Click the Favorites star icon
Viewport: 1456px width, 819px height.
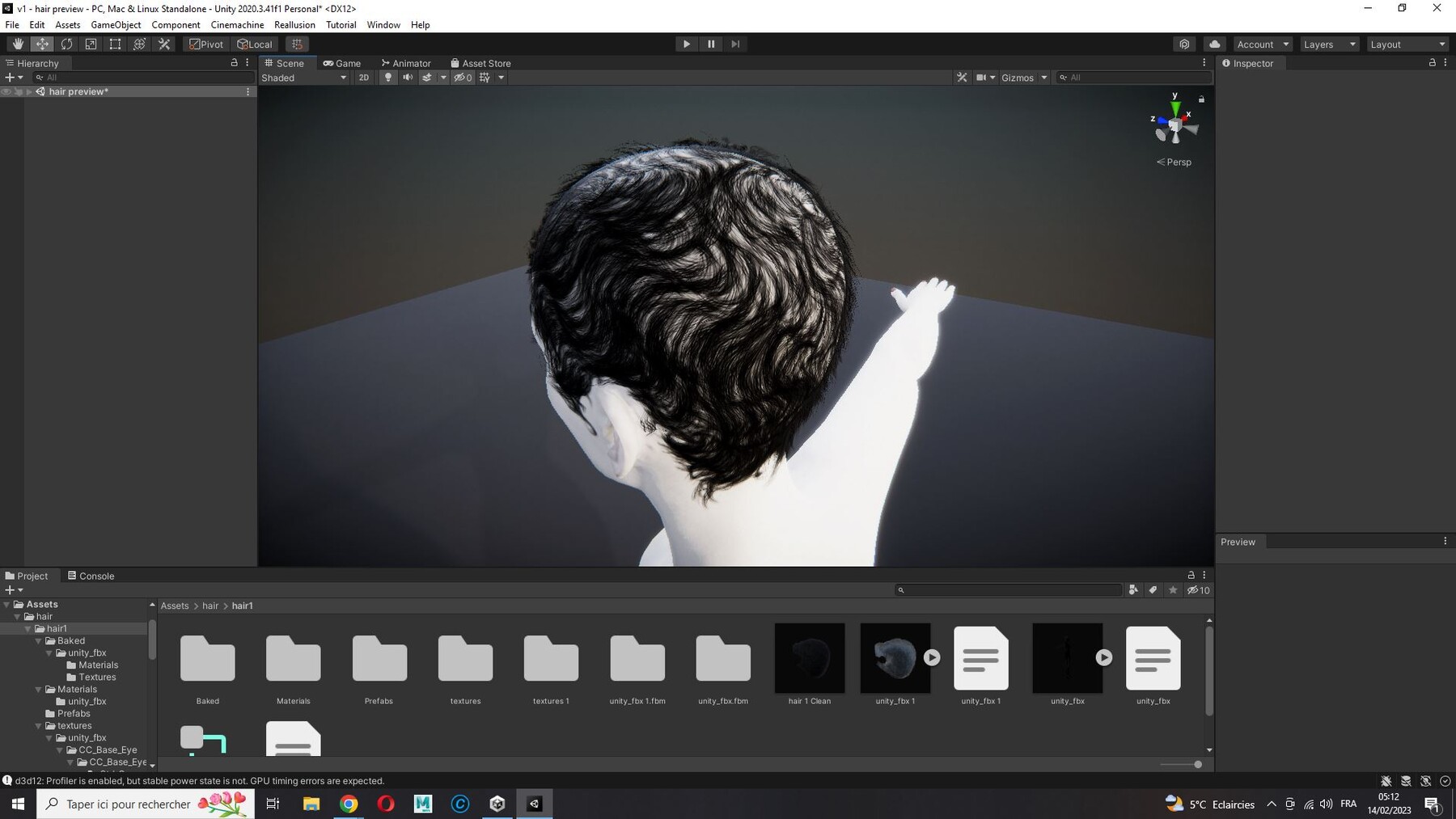[1173, 590]
